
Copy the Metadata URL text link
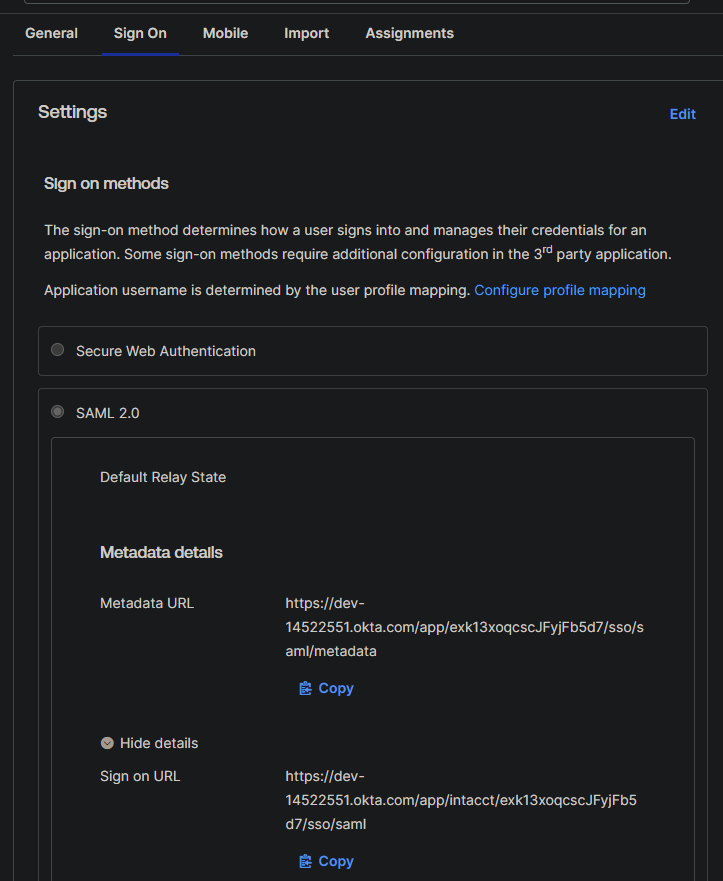[x=336, y=688]
